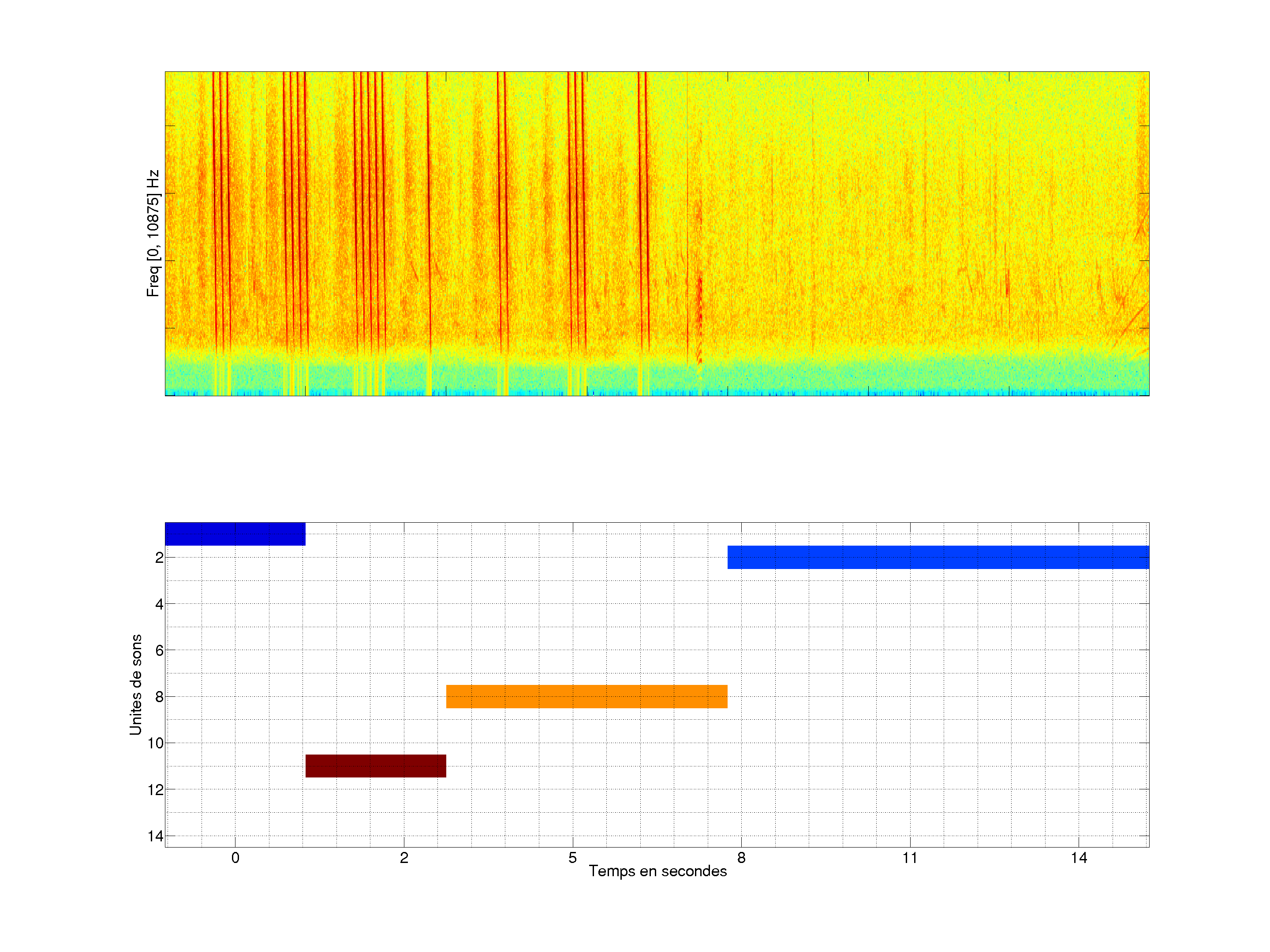Screen dimensions: 1270x952
Task: Click y-axis tick label 10
Action: 156,743
